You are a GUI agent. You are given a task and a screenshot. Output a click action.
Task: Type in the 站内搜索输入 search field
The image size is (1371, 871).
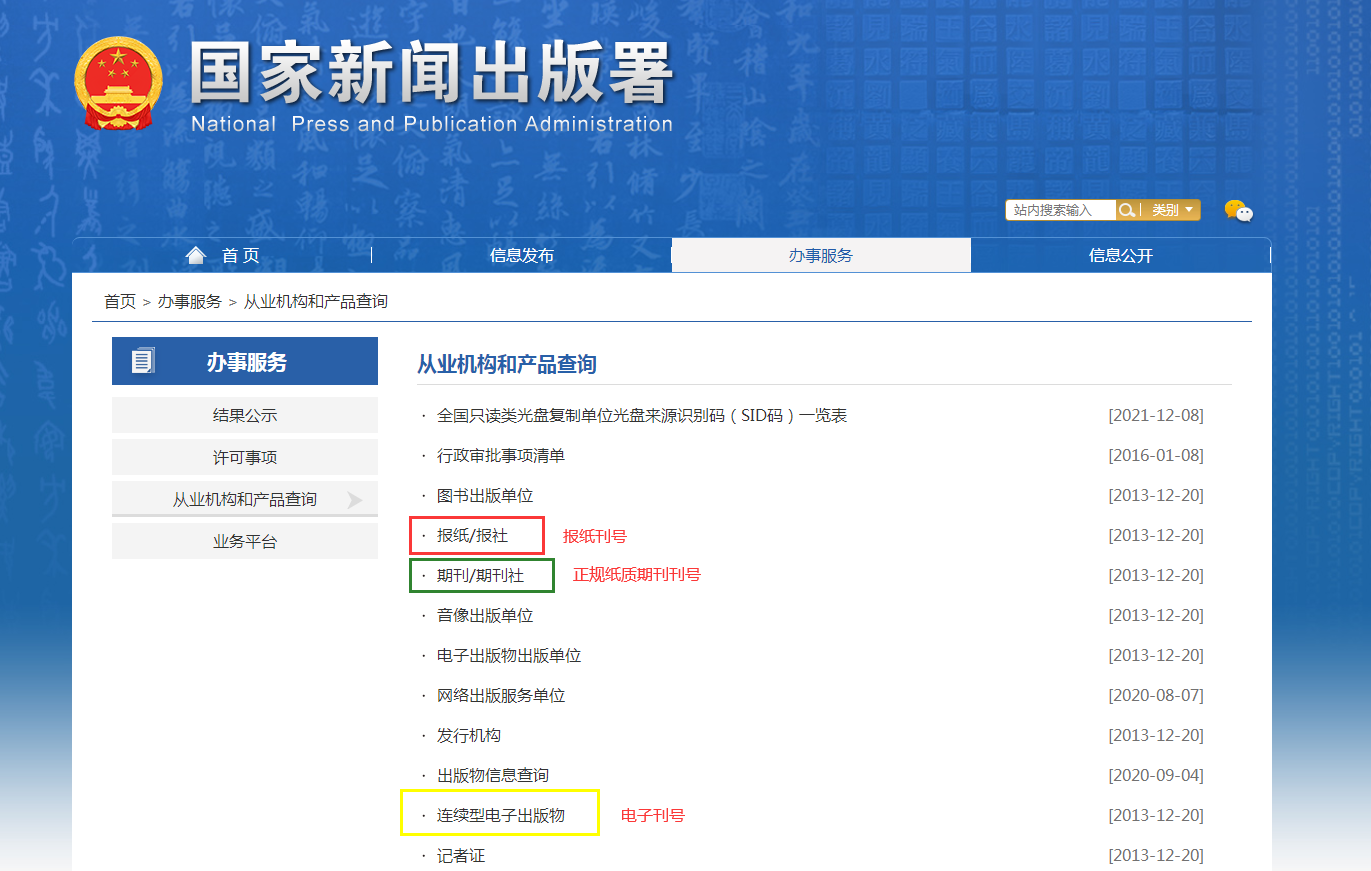point(1060,210)
